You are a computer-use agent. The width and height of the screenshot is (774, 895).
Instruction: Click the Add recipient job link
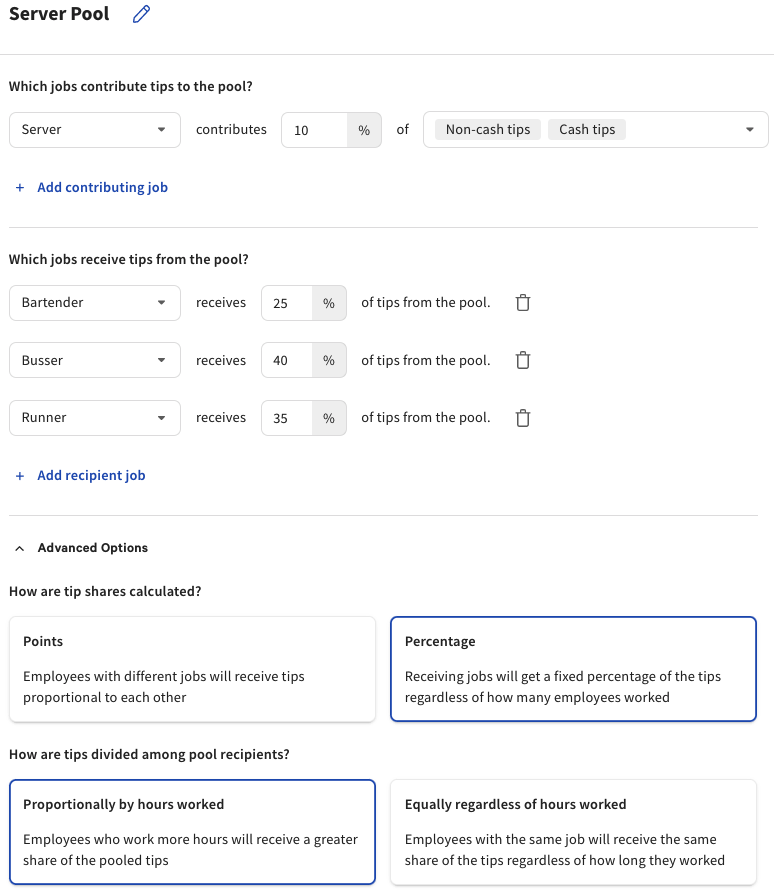(91, 475)
